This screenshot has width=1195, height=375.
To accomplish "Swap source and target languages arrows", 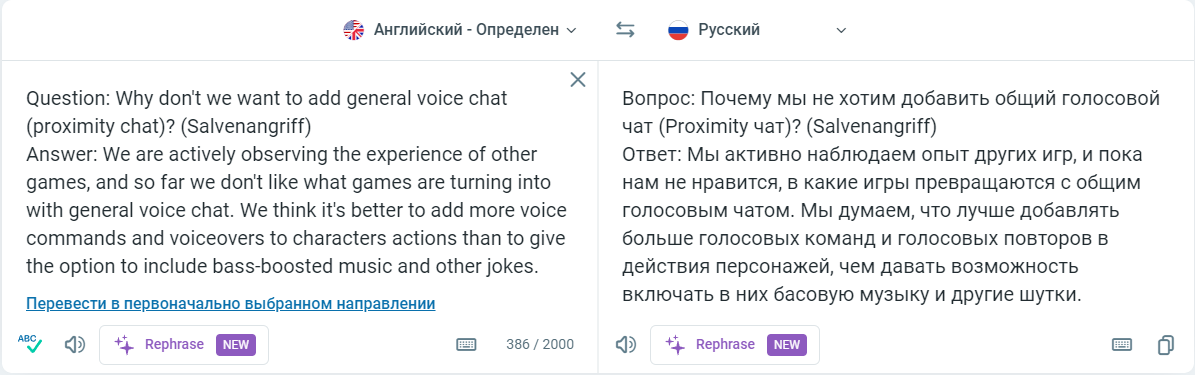I will pos(625,30).
